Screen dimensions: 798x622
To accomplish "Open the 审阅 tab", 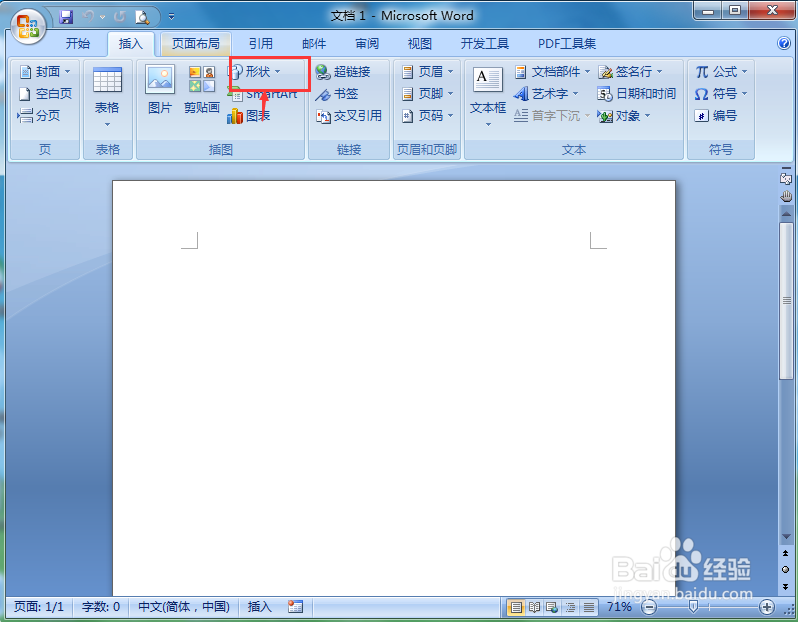I will tap(367, 44).
